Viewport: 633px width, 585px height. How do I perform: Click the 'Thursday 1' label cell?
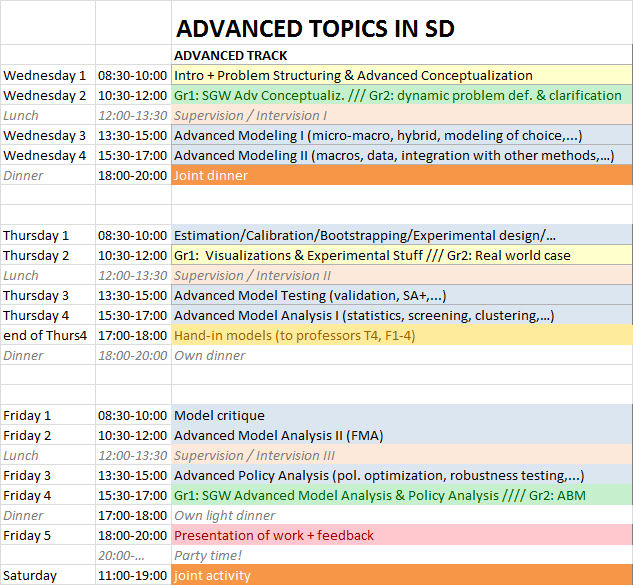point(48,235)
